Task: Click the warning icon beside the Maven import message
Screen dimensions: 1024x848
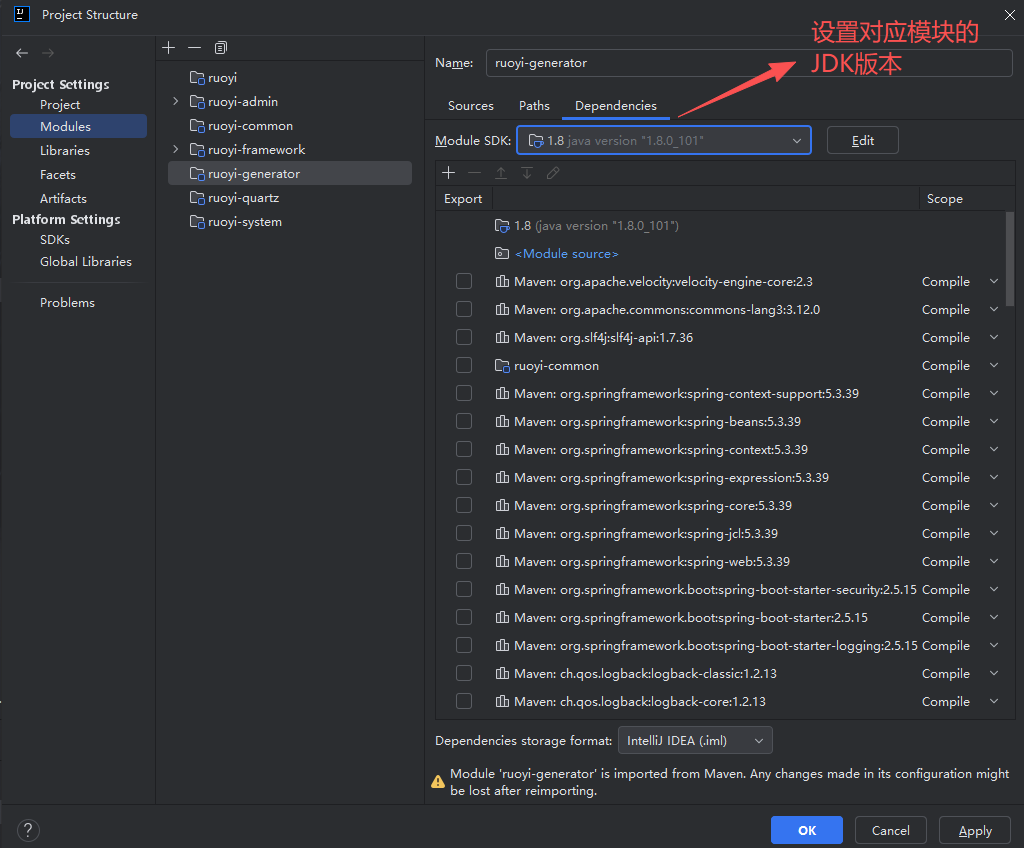Action: pyautogui.click(x=438, y=781)
